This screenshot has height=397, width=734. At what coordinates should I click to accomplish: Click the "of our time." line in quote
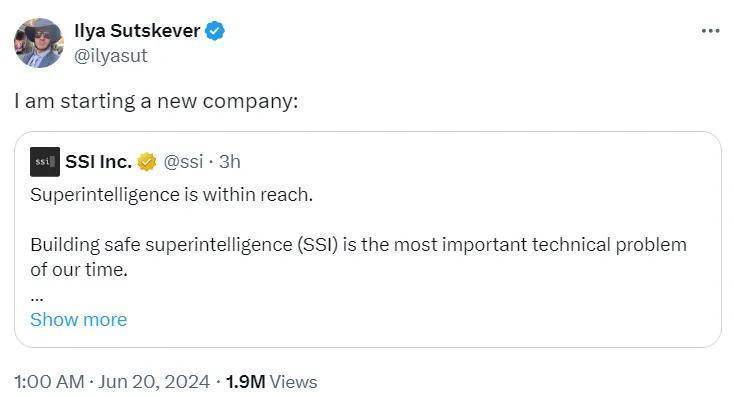pos(79,270)
